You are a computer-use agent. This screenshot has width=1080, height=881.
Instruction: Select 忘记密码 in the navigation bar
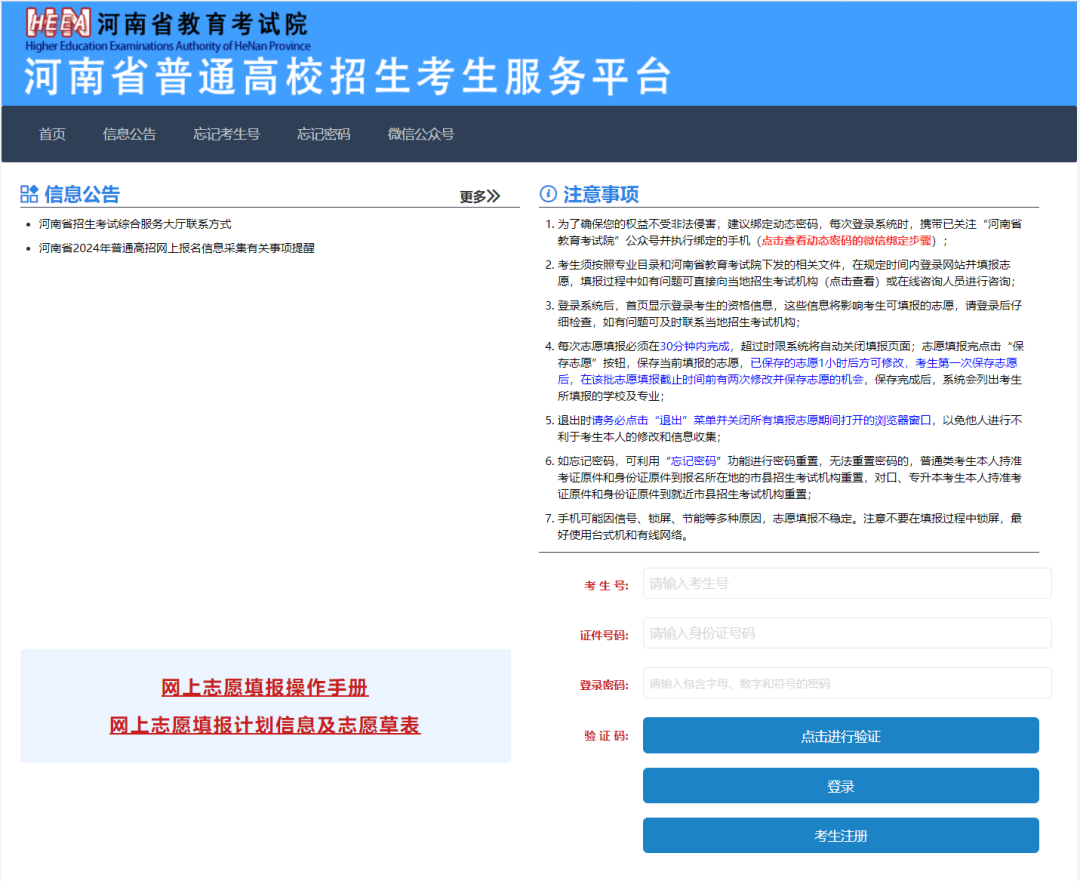click(x=324, y=134)
